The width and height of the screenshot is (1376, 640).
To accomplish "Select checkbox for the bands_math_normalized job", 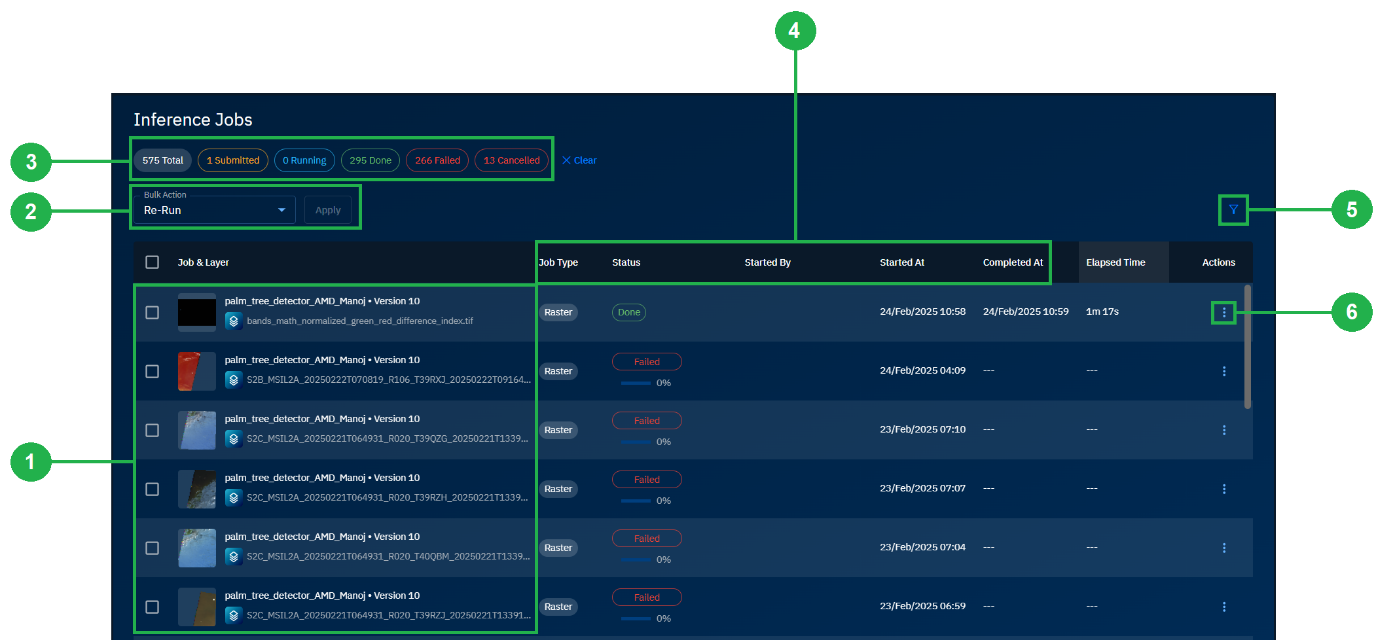I will 152,313.
